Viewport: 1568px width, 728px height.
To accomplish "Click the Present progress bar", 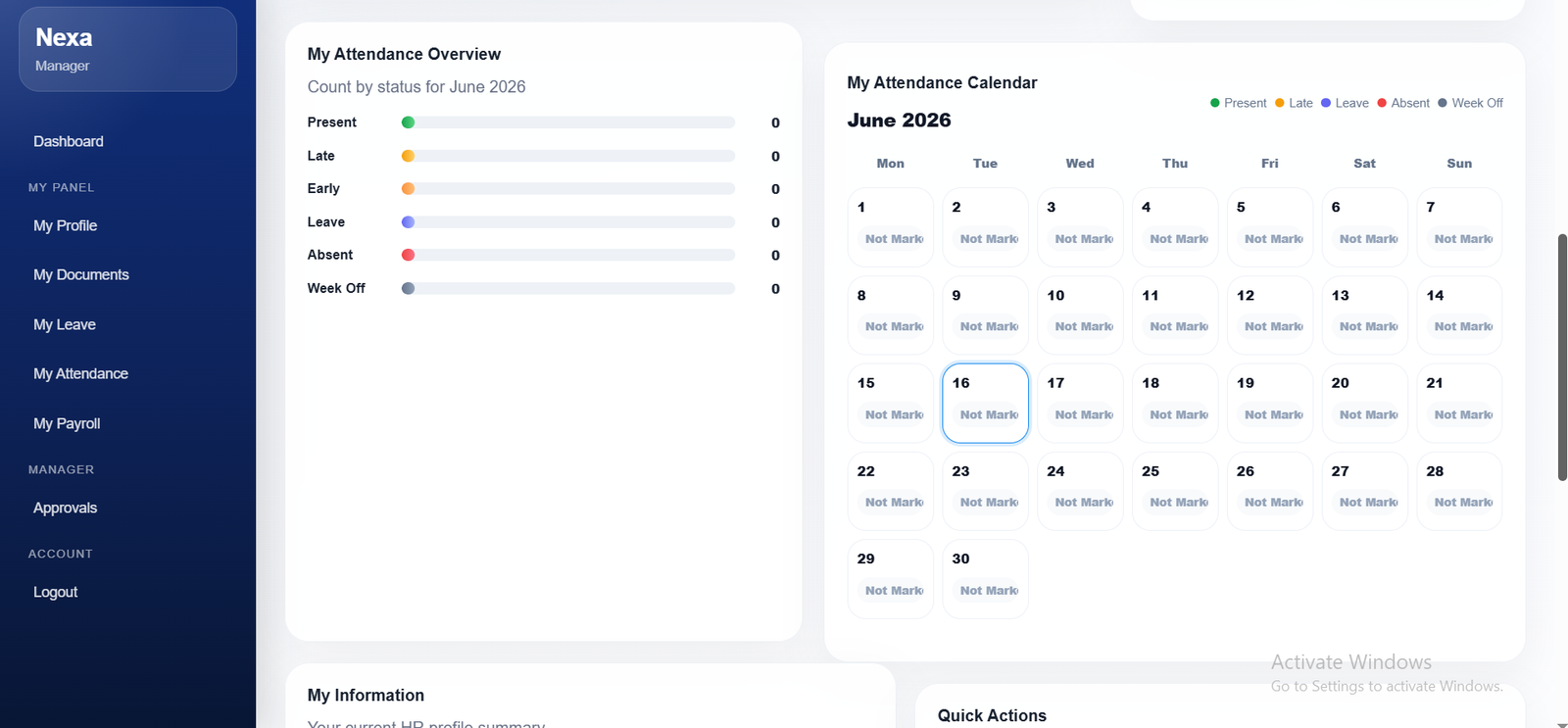I will pyautogui.click(x=568, y=122).
